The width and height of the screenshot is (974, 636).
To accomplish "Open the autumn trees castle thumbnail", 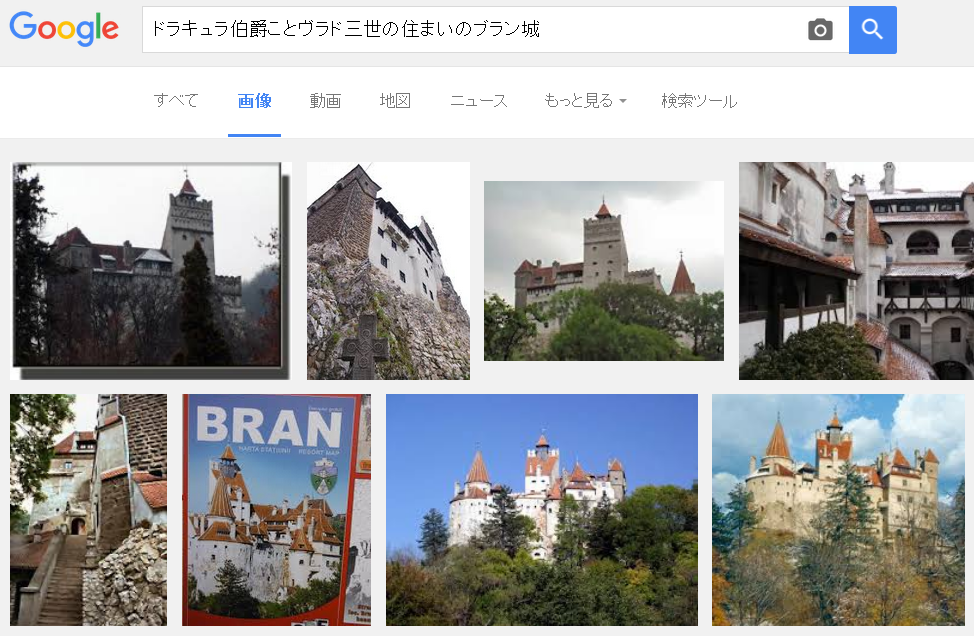I will (x=839, y=509).
